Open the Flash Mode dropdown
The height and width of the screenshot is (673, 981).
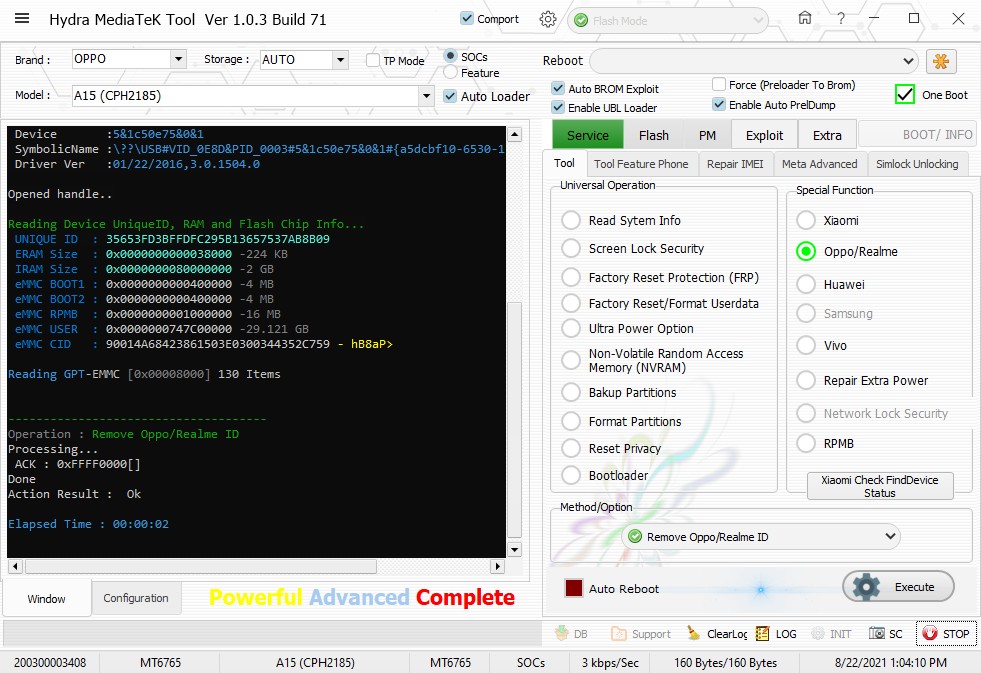[x=668, y=21]
